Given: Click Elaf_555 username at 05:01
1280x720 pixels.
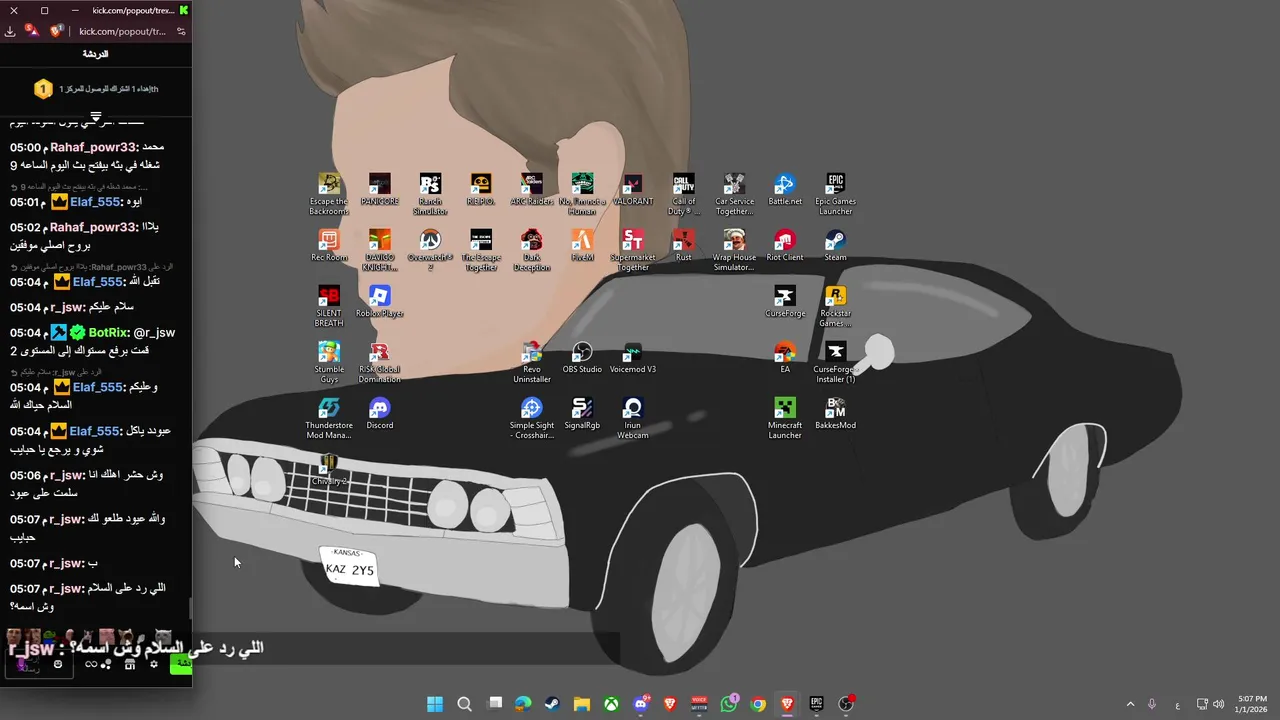Looking at the screenshot, I should pos(93,202).
